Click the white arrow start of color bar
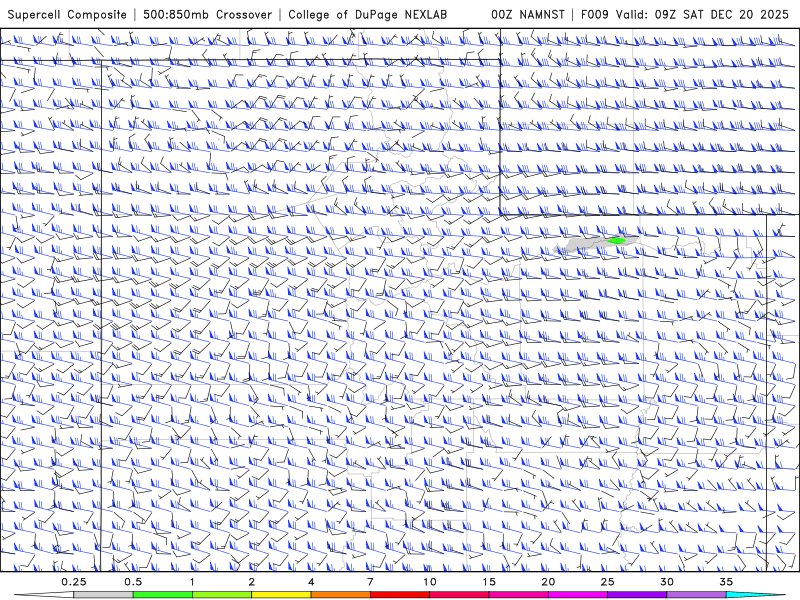This screenshot has height=600, width=800. pyautogui.click(x=44, y=595)
